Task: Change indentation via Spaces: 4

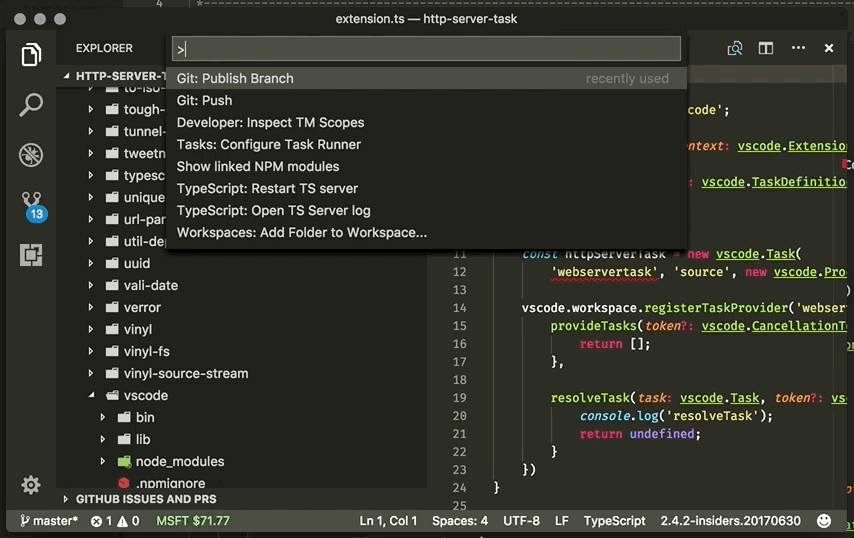Action: click(460, 521)
